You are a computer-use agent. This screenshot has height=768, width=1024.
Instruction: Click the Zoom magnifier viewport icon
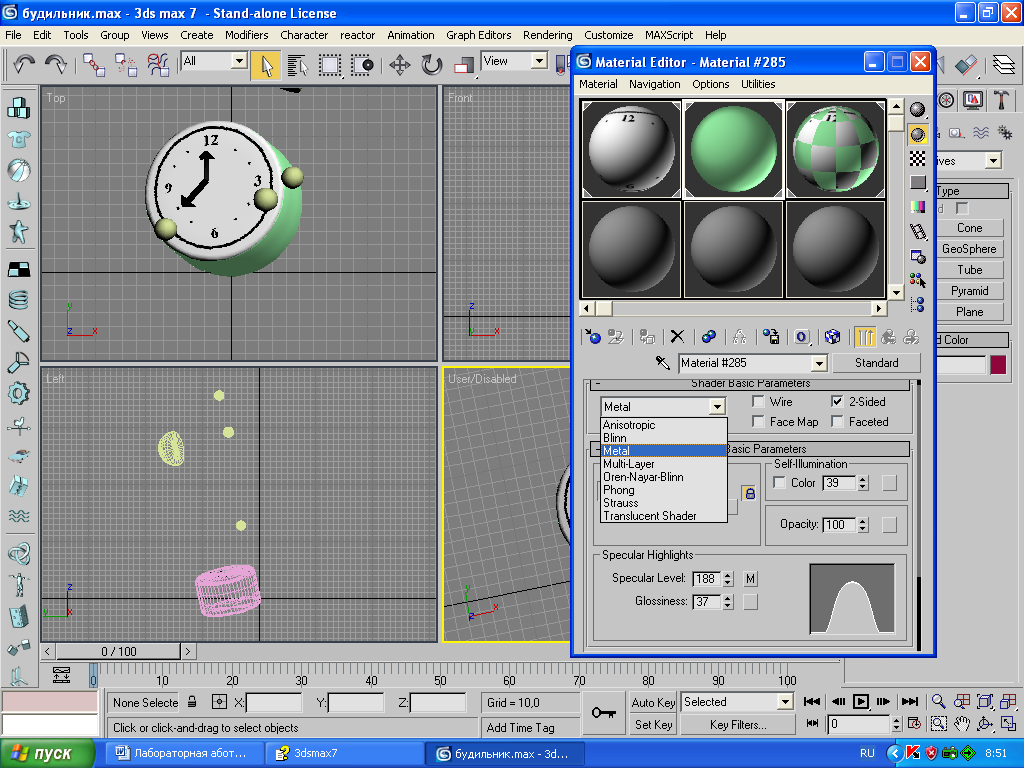pos(938,701)
